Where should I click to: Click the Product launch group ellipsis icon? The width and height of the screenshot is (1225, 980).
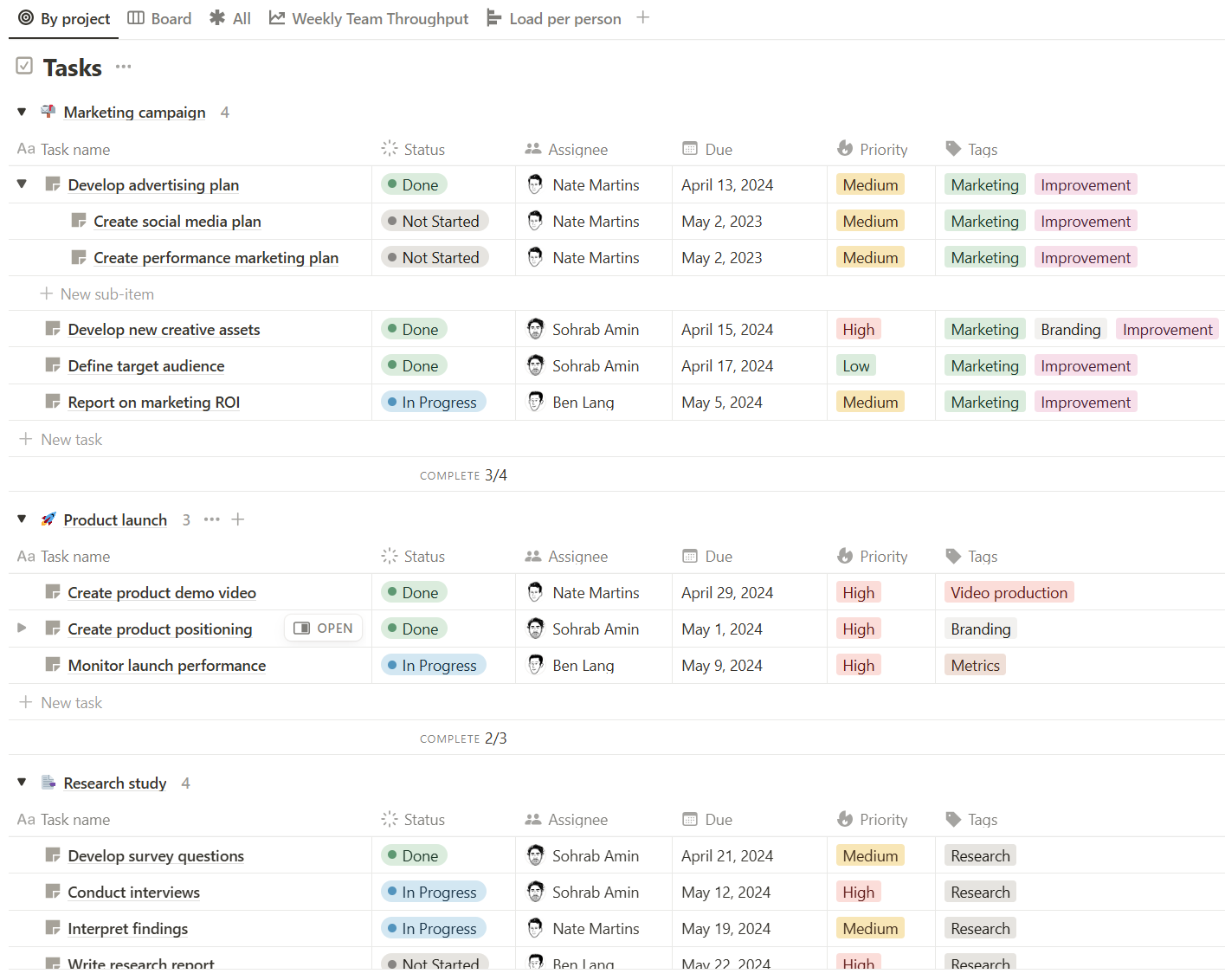click(x=211, y=519)
